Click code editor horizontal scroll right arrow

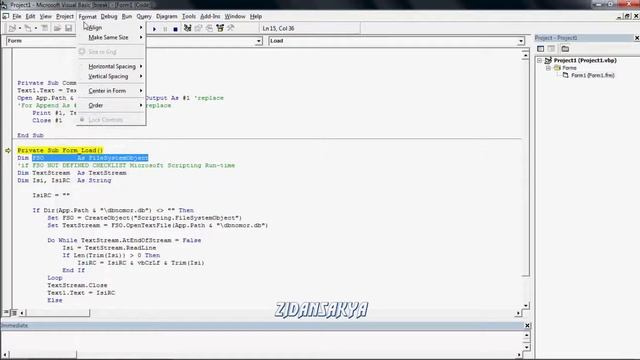518,313
